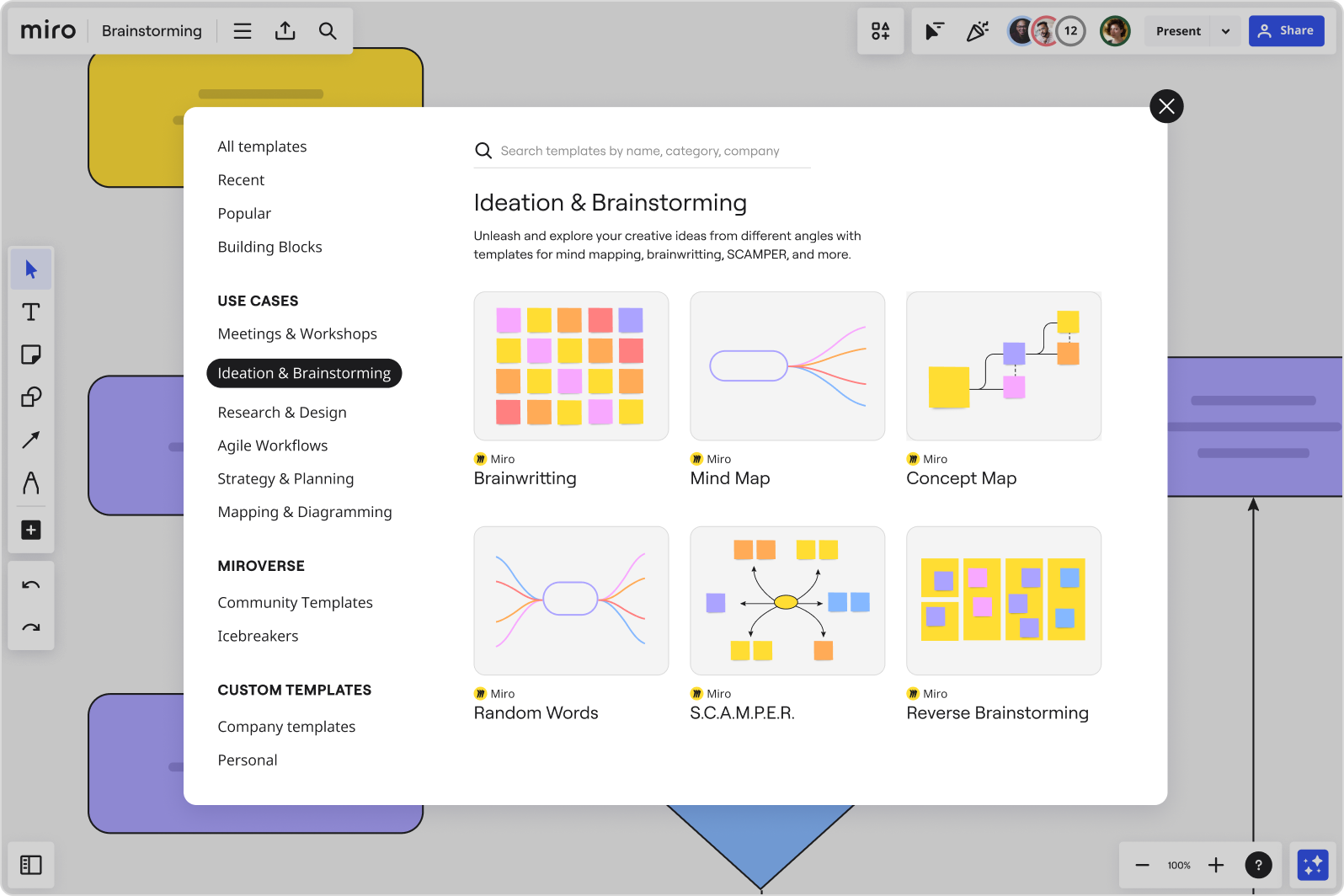Select the Sticky note tool
The image size is (1344, 896).
pyautogui.click(x=31, y=355)
